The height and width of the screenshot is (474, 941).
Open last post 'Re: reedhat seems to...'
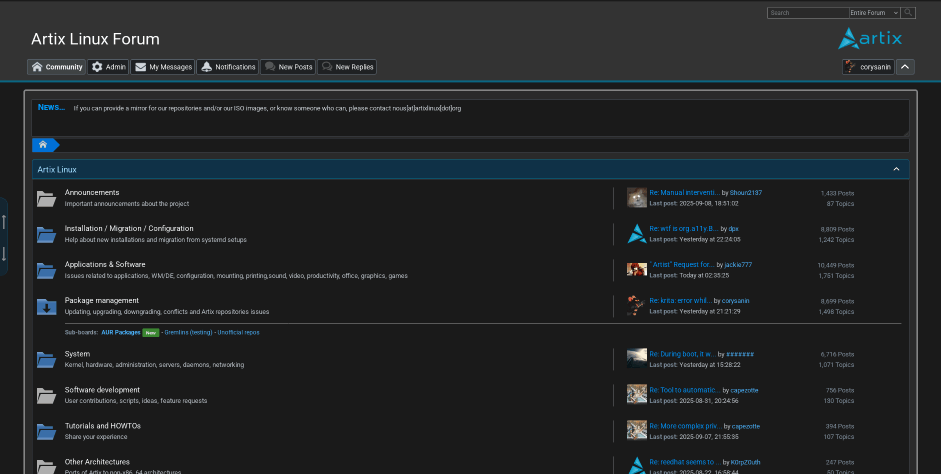tap(685, 462)
